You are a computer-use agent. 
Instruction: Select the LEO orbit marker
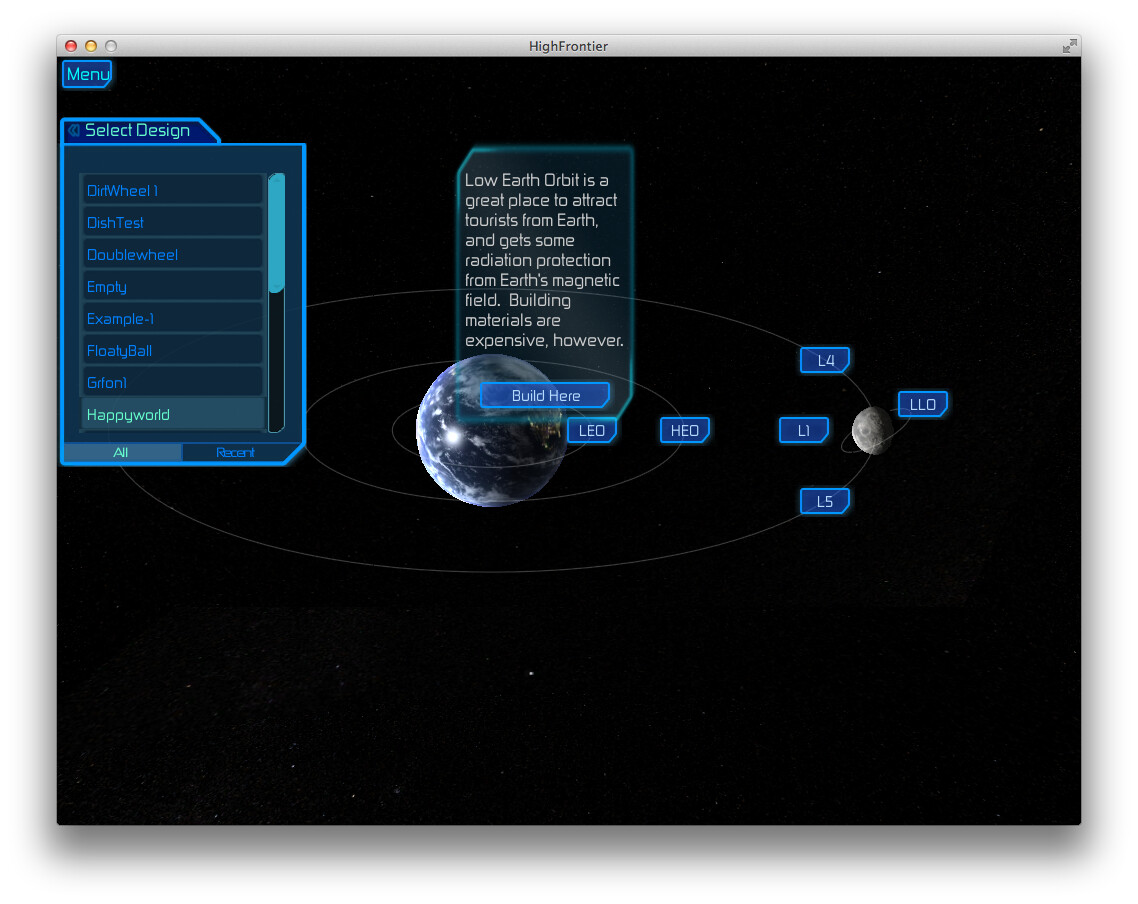[x=591, y=430]
